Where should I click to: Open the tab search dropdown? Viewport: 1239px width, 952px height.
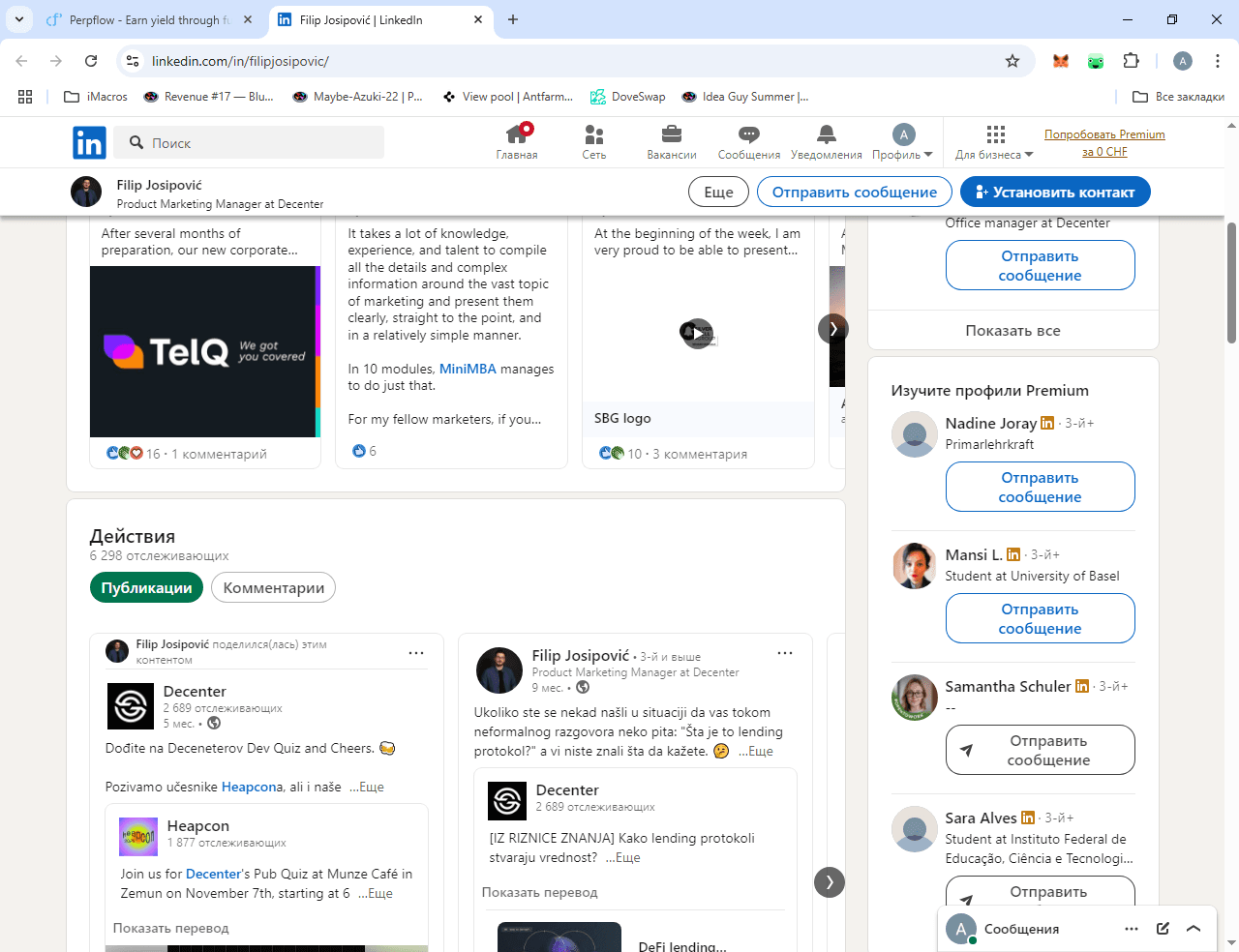coord(19,19)
